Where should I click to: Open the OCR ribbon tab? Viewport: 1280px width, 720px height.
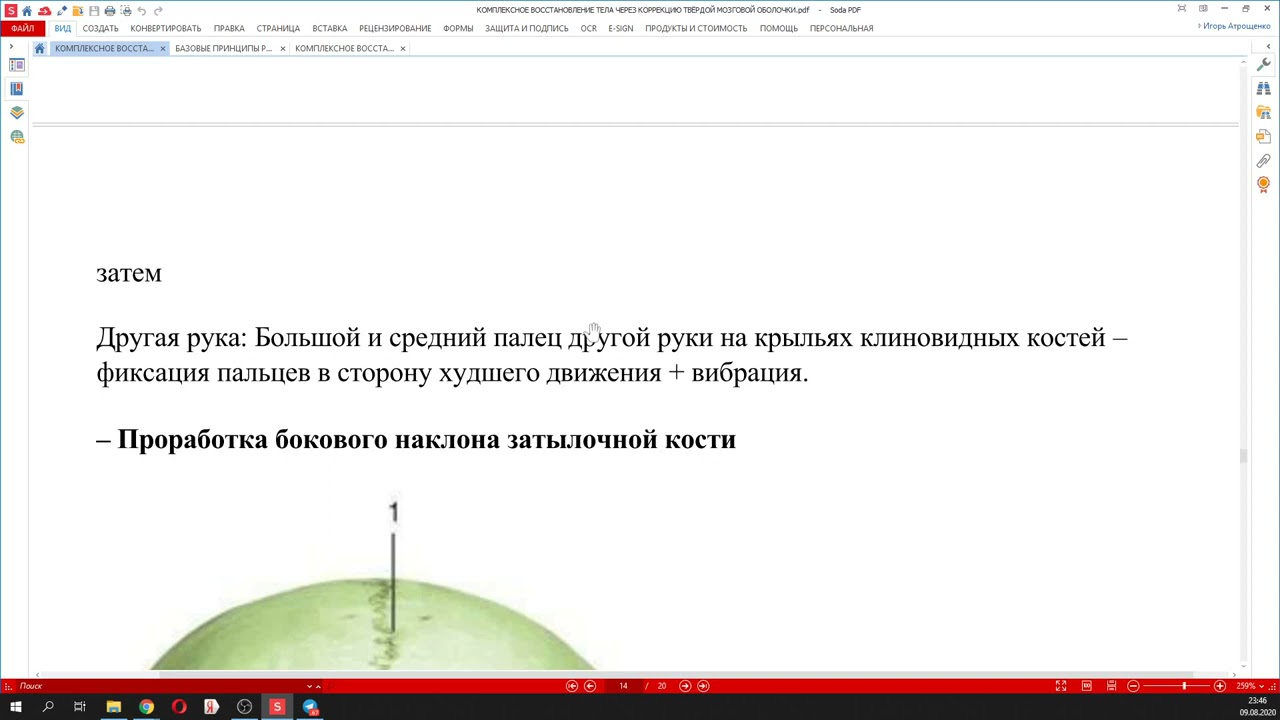589,28
